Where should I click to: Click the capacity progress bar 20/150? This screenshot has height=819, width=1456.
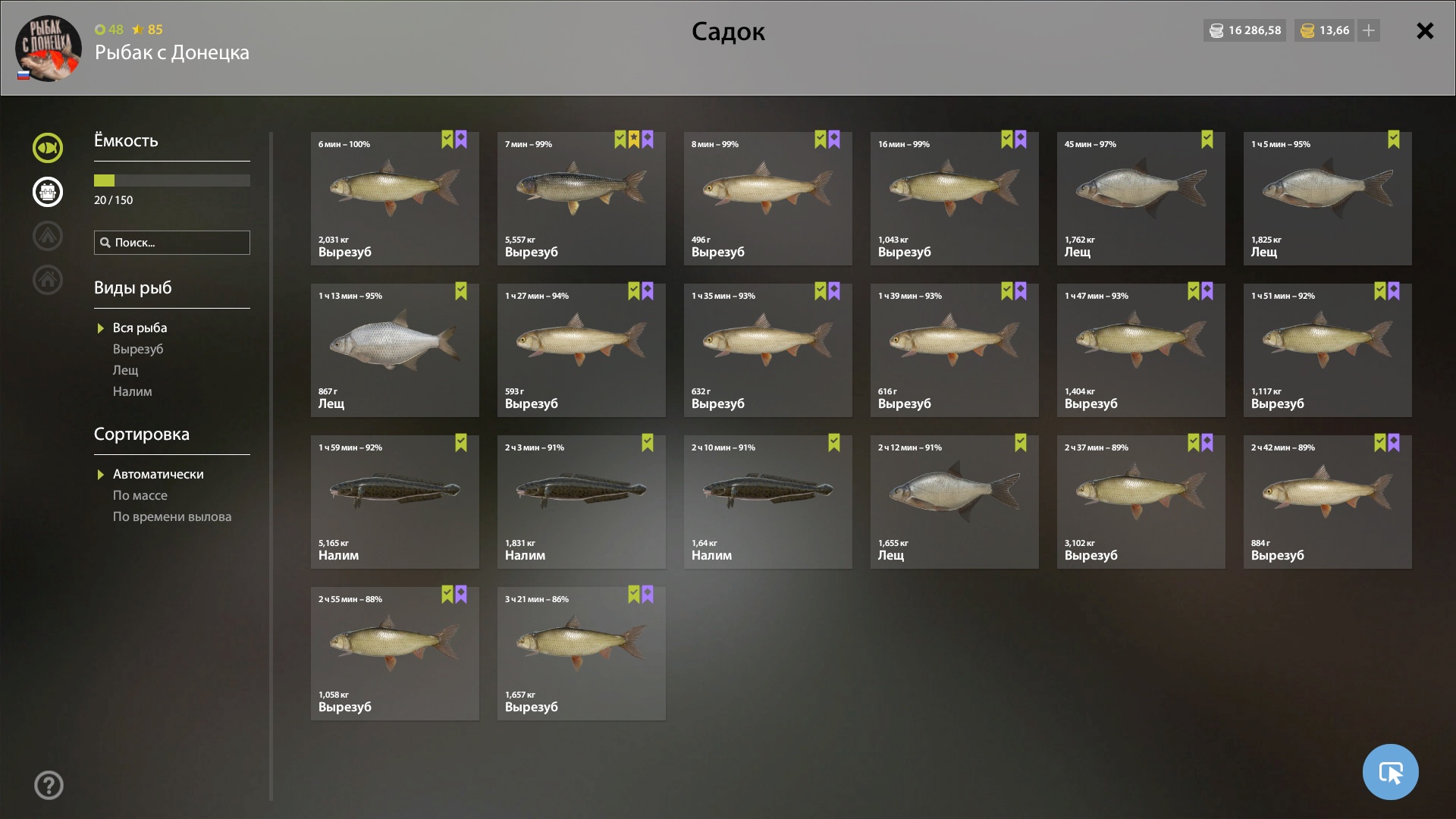(172, 180)
